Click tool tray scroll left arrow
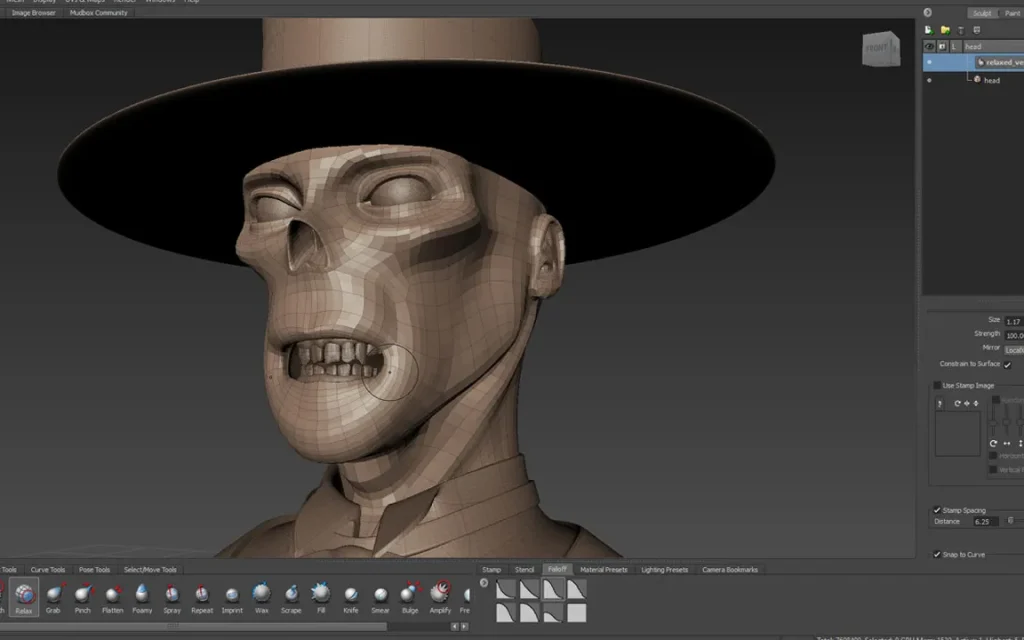Image resolution: width=1024 pixels, height=640 pixels. [455, 626]
